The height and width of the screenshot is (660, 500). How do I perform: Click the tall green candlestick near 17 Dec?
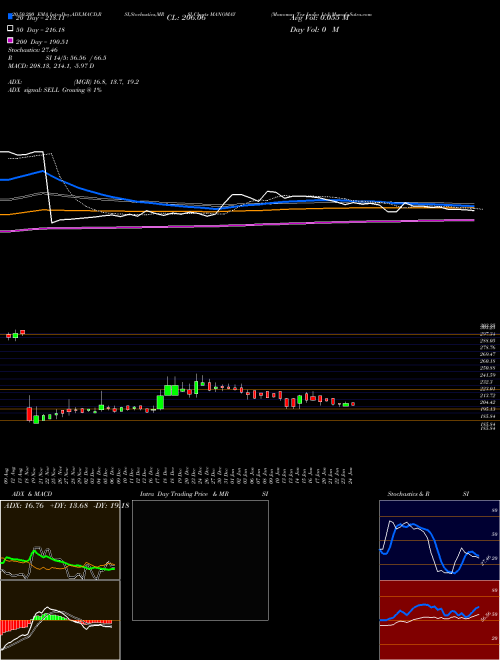pyautogui.click(x=160, y=401)
